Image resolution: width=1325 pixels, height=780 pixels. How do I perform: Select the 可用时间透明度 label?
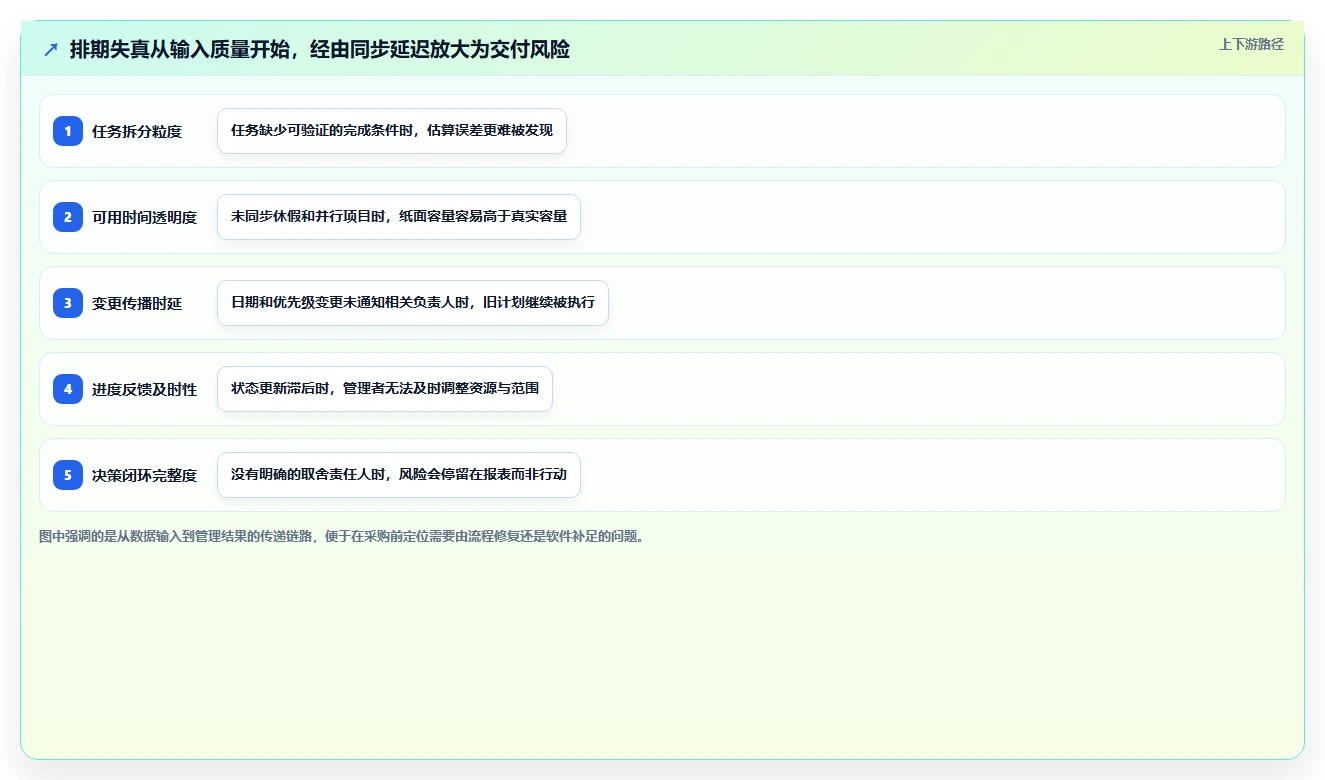coord(145,217)
